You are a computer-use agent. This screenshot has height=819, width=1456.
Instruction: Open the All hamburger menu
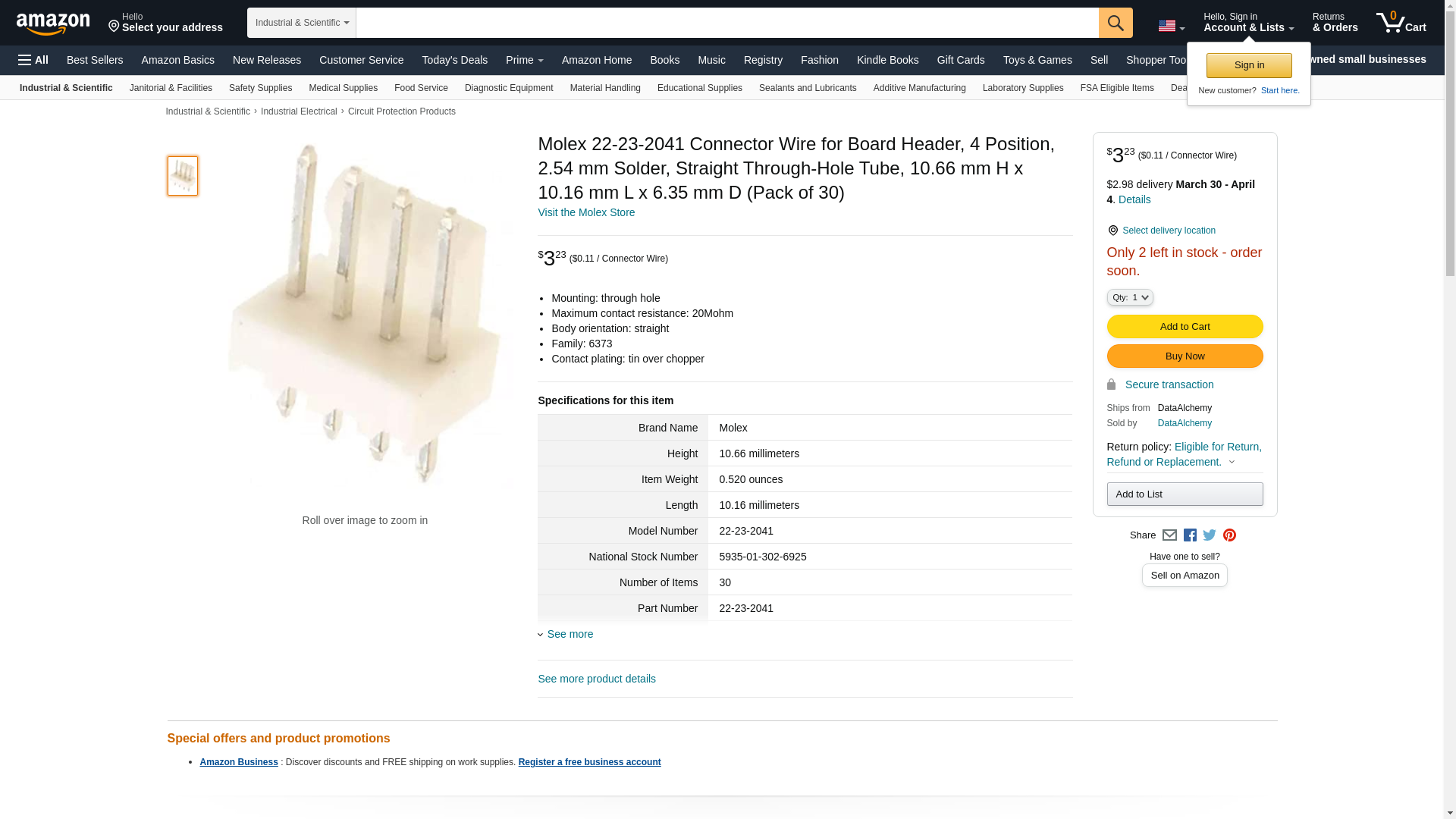click(33, 60)
